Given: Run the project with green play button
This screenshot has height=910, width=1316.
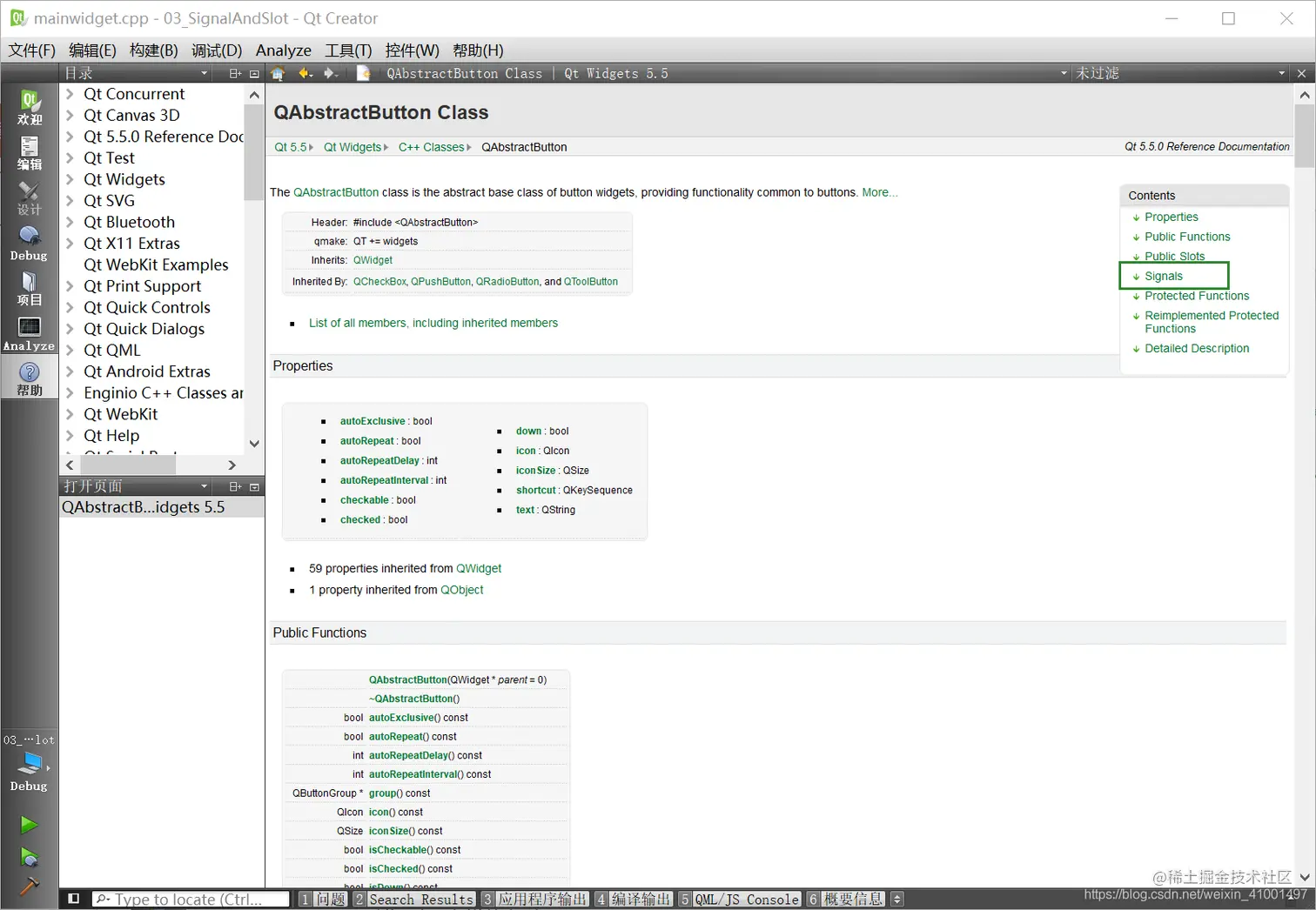Looking at the screenshot, I should tap(29, 825).
